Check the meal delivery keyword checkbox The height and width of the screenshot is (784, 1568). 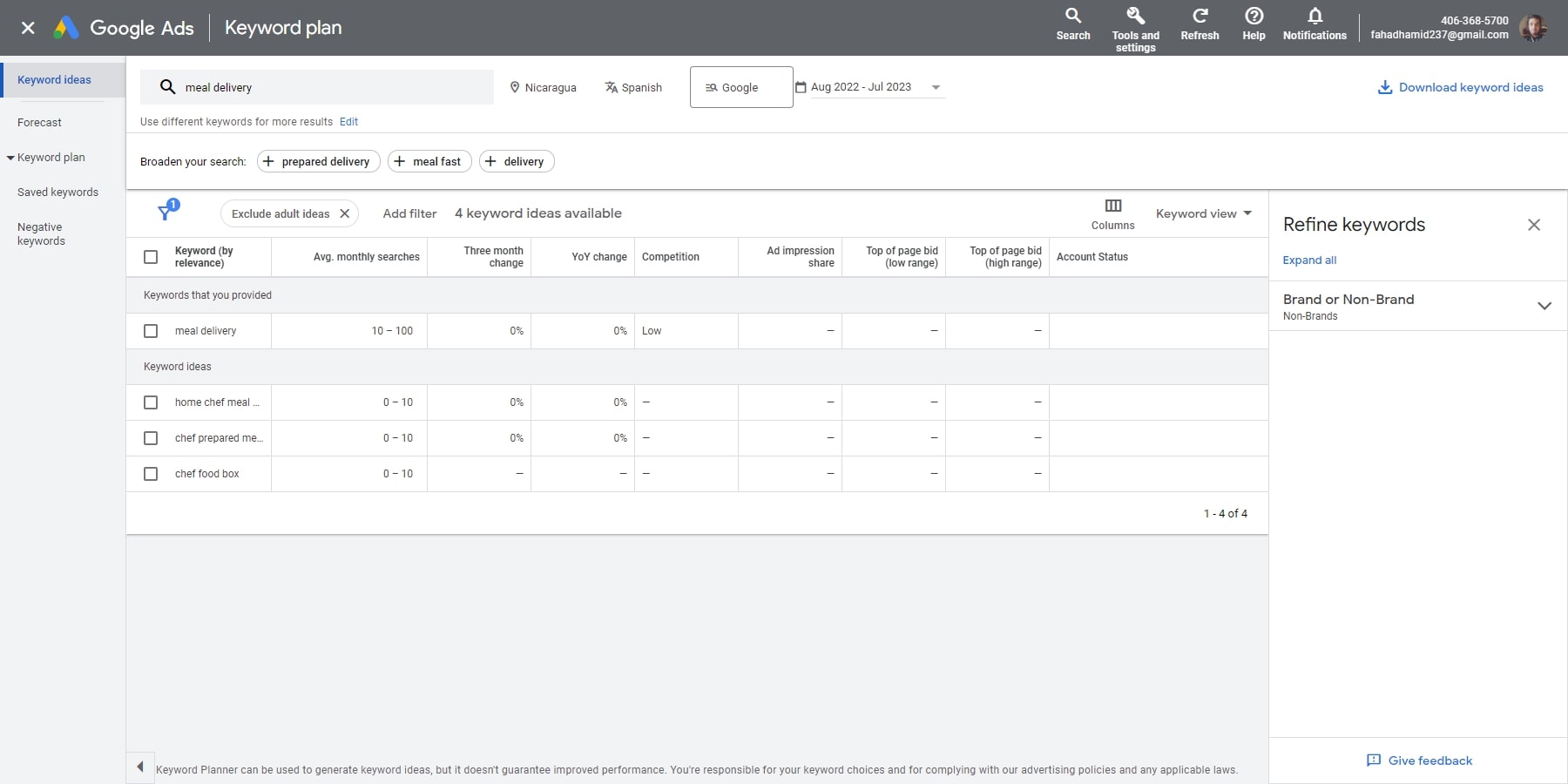[x=151, y=331]
